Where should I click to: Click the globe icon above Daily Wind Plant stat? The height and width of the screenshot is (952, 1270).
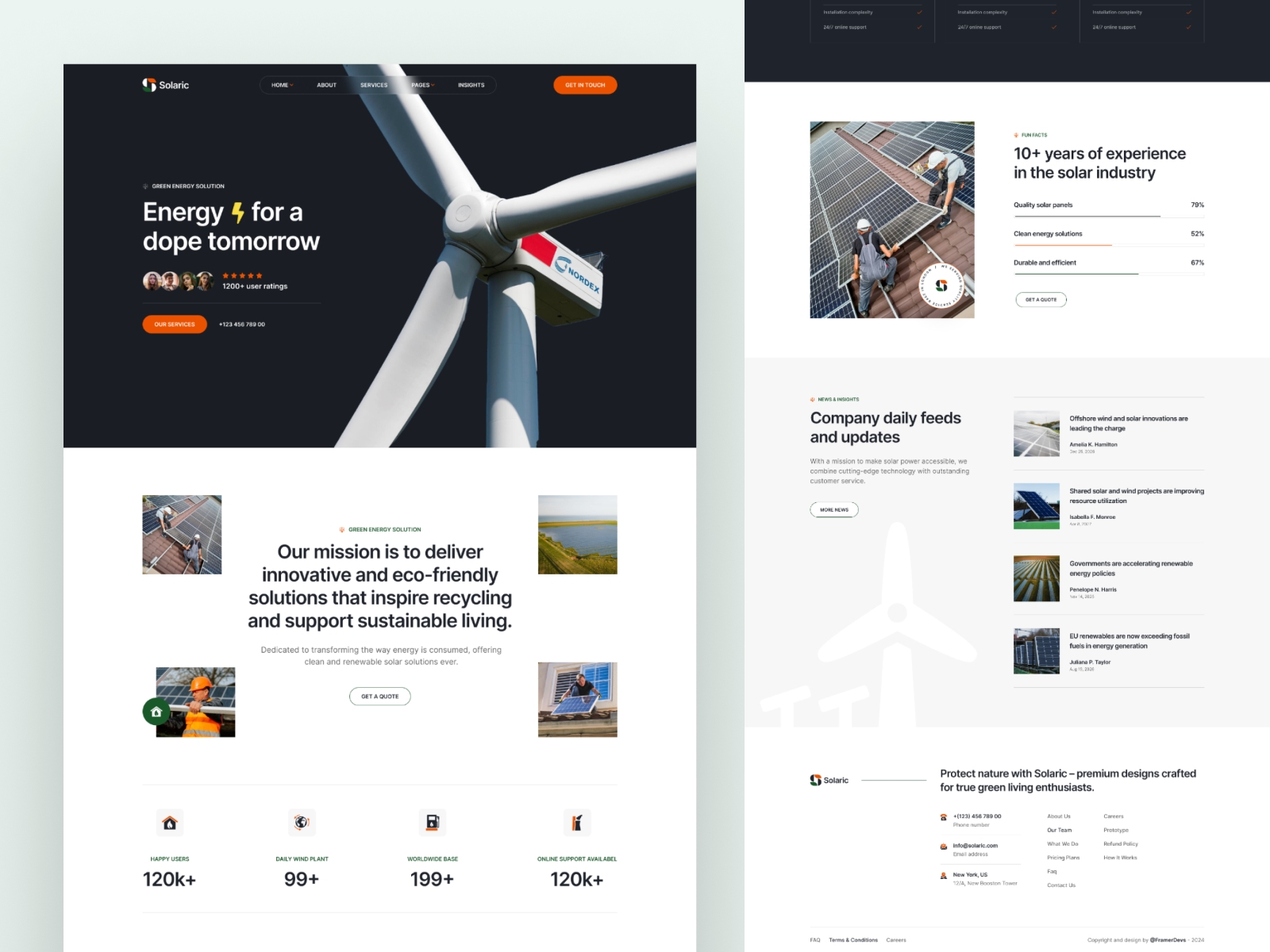click(301, 823)
